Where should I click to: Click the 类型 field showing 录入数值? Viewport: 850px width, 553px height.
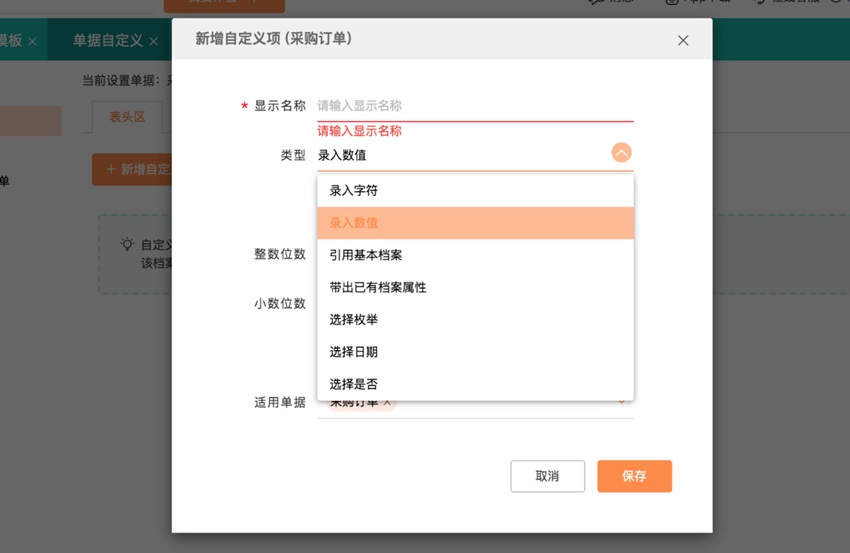point(460,155)
